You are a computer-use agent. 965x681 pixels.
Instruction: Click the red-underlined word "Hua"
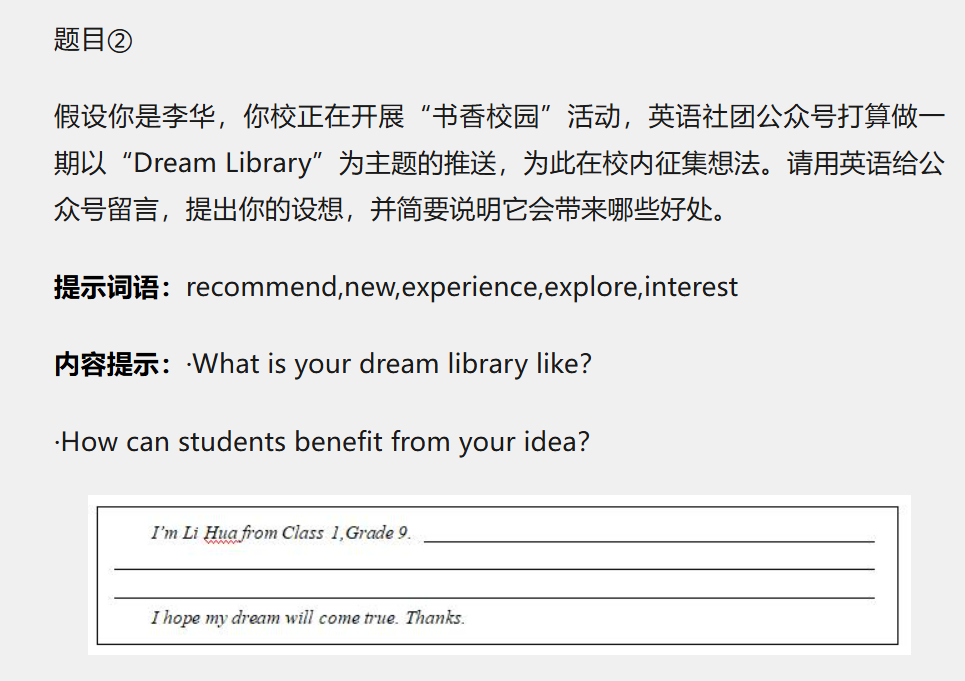click(221, 532)
